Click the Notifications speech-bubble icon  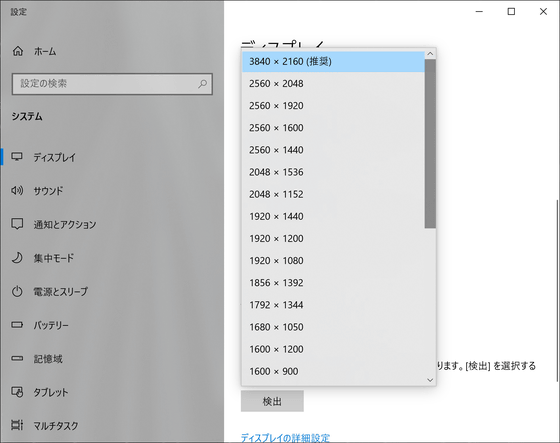[17, 224]
